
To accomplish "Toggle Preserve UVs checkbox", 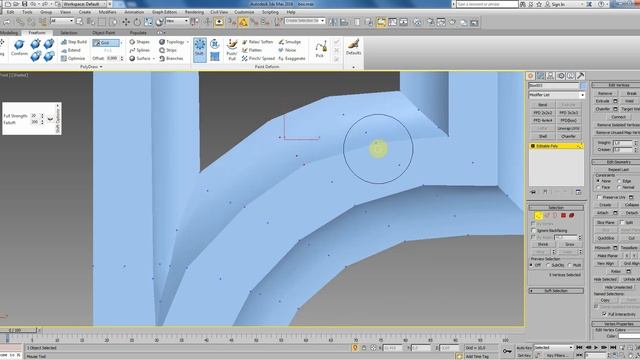I will (x=599, y=197).
